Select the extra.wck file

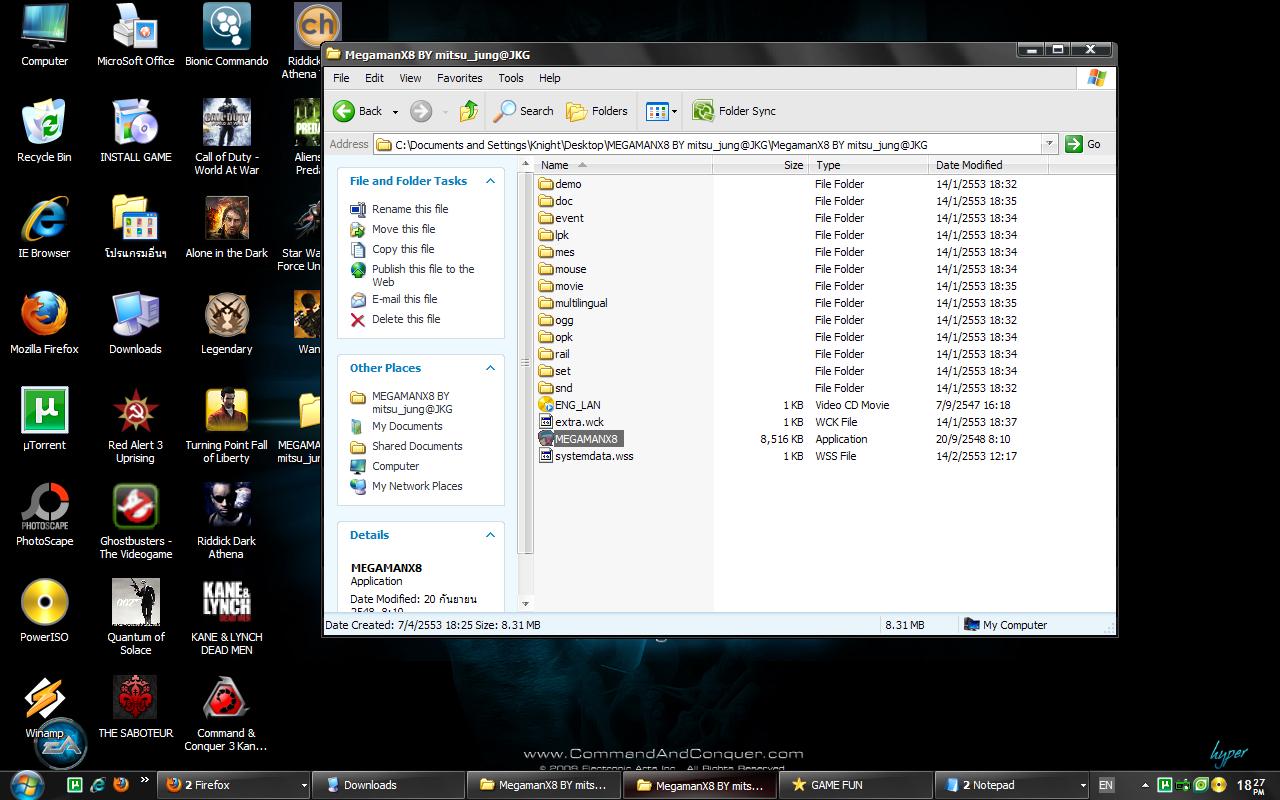571,422
